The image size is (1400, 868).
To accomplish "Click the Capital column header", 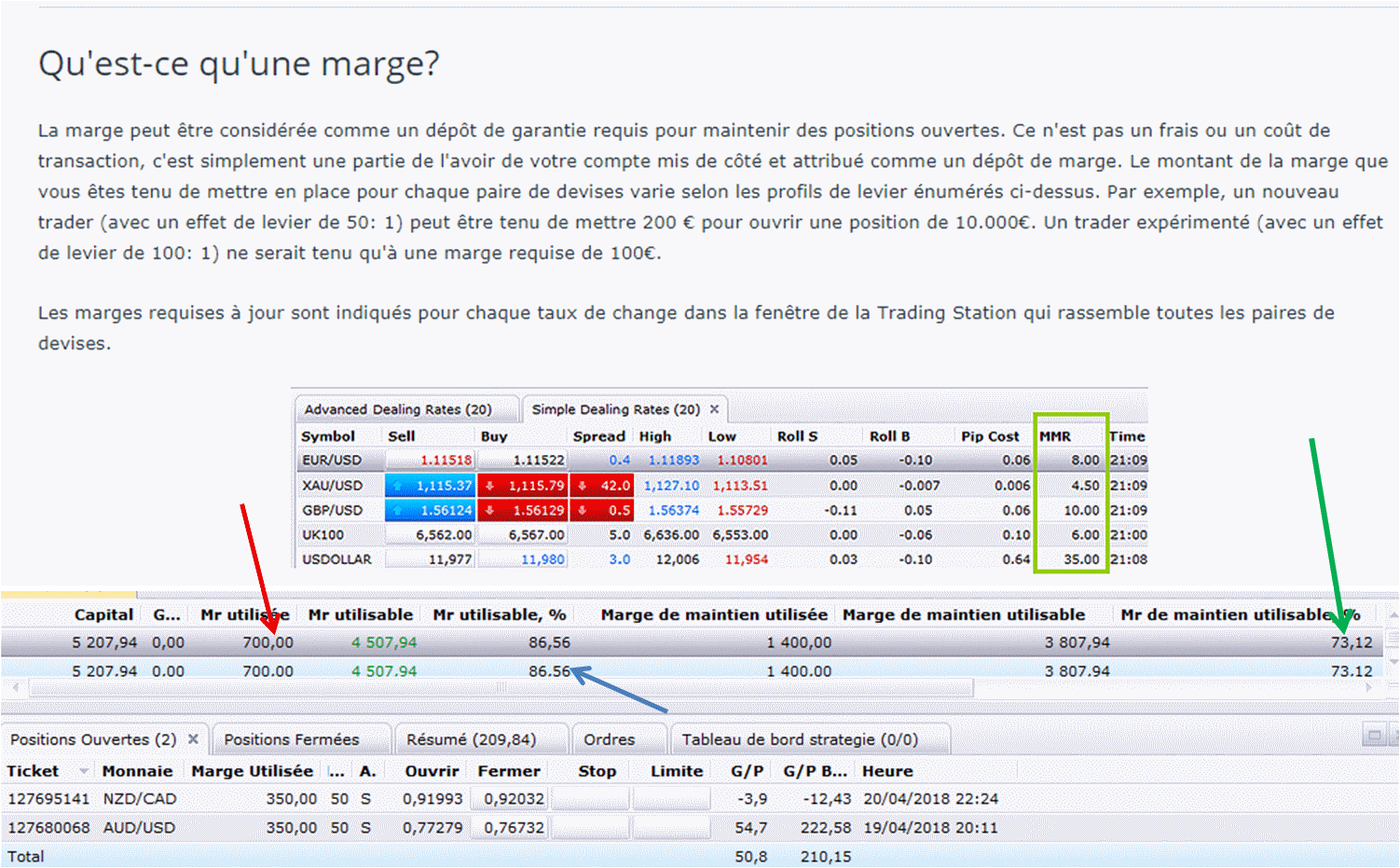I will [x=103, y=615].
